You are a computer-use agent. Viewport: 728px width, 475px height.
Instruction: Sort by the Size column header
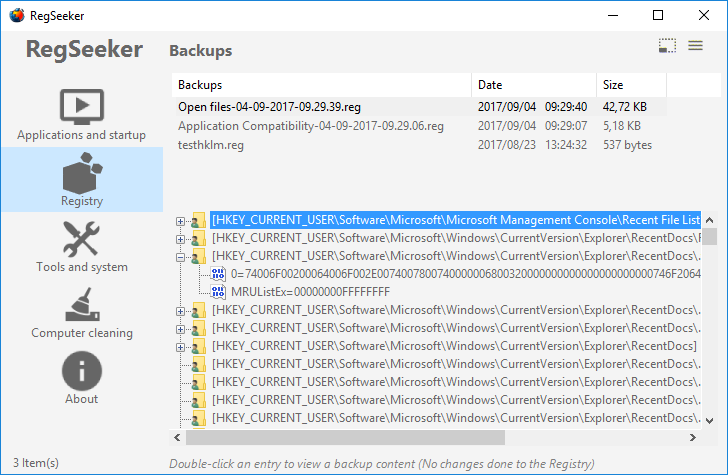click(x=631, y=85)
